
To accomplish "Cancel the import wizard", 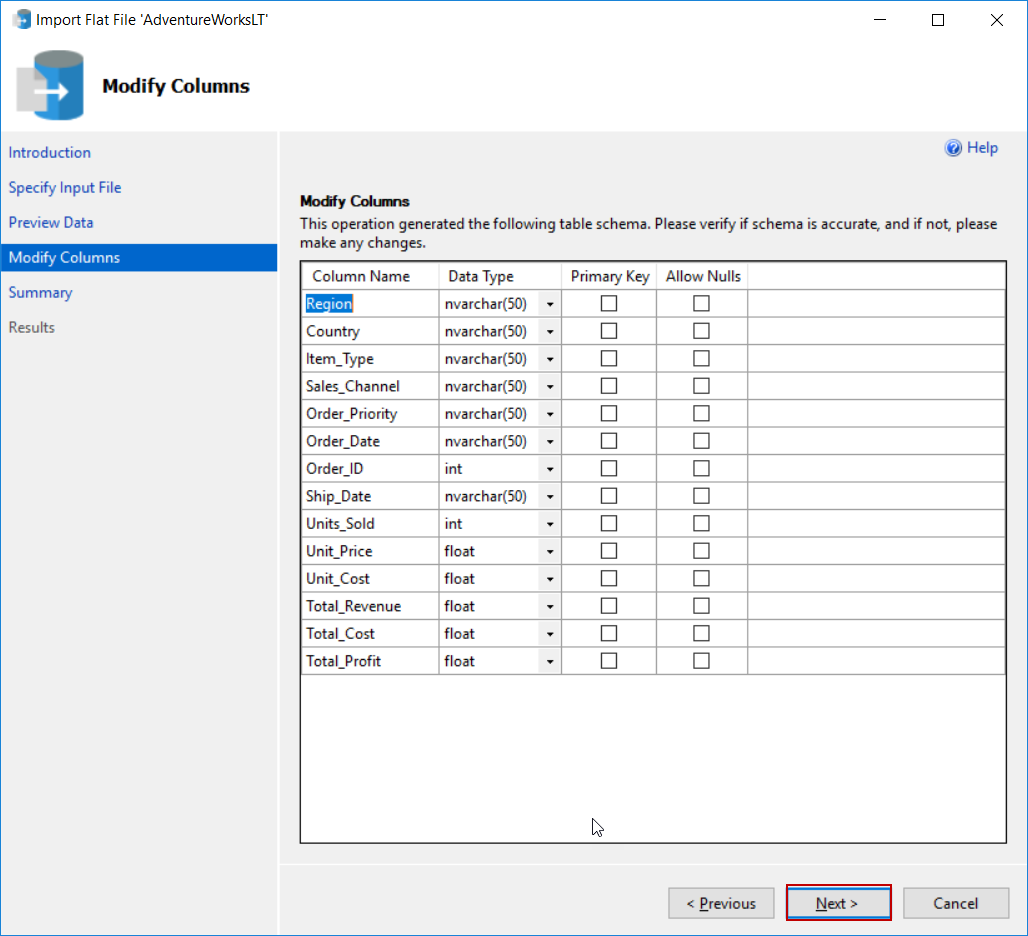I will (955, 903).
